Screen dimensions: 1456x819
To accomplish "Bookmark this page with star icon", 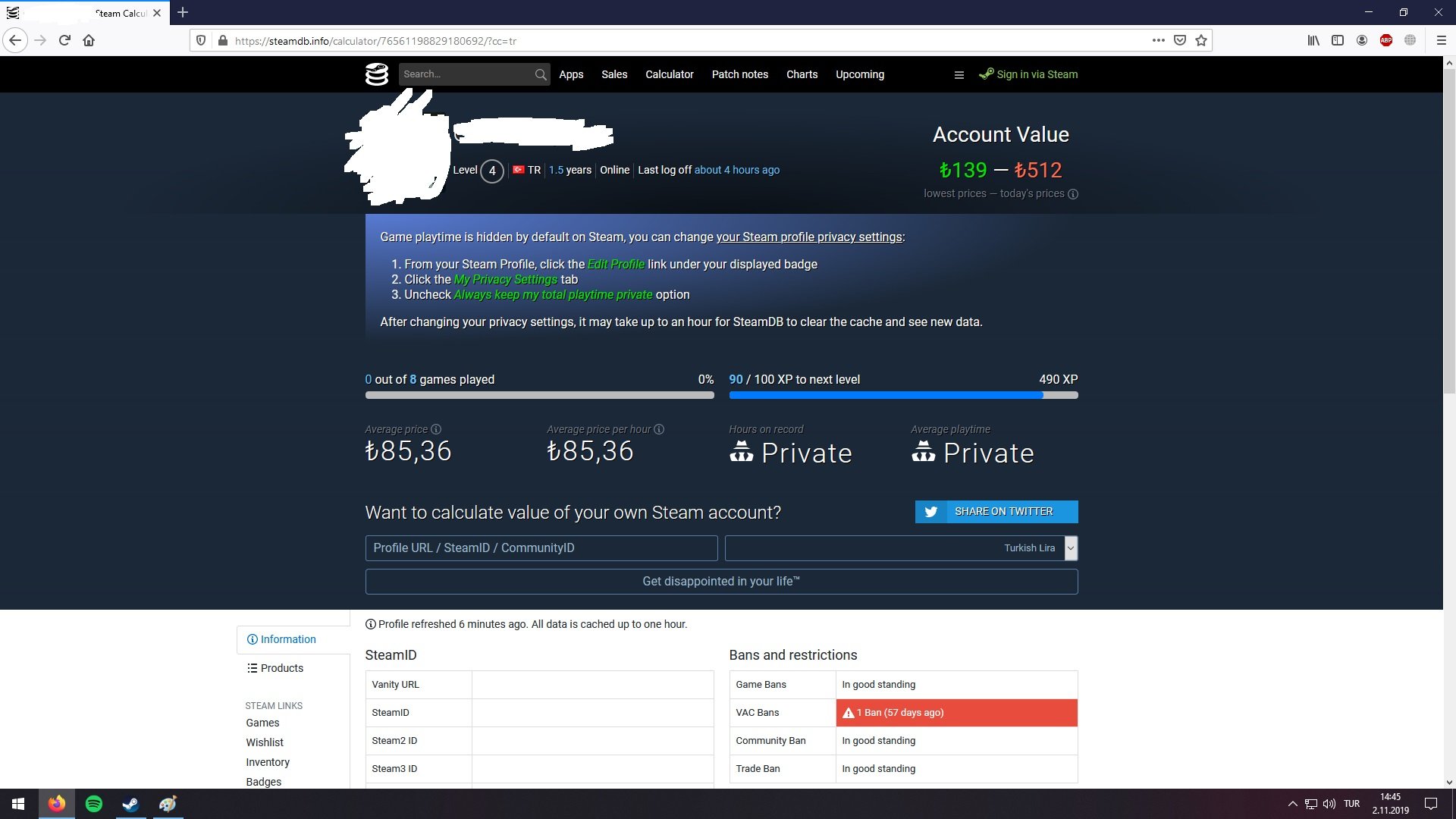I will pyautogui.click(x=1201, y=40).
